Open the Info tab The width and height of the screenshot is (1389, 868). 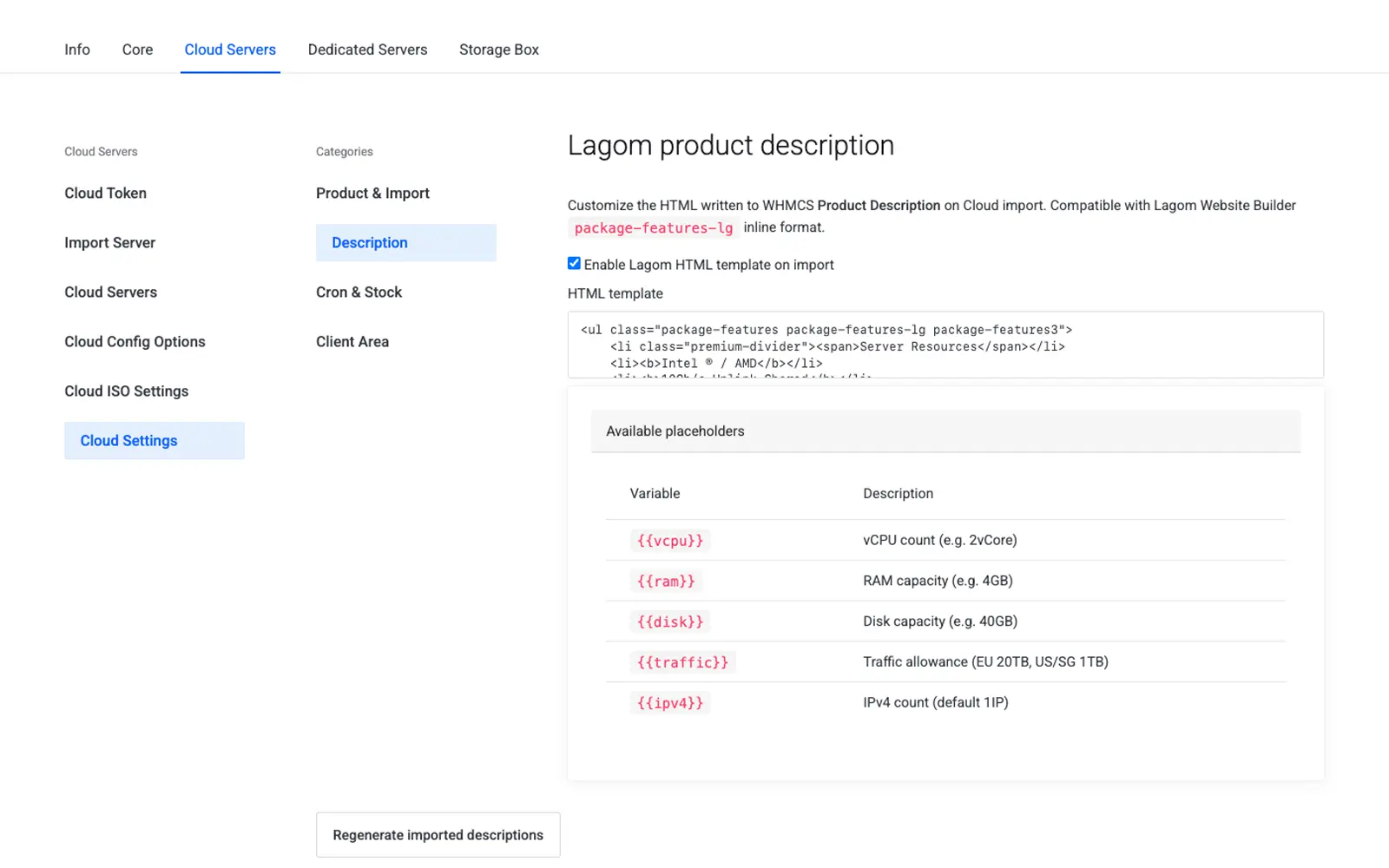point(77,49)
